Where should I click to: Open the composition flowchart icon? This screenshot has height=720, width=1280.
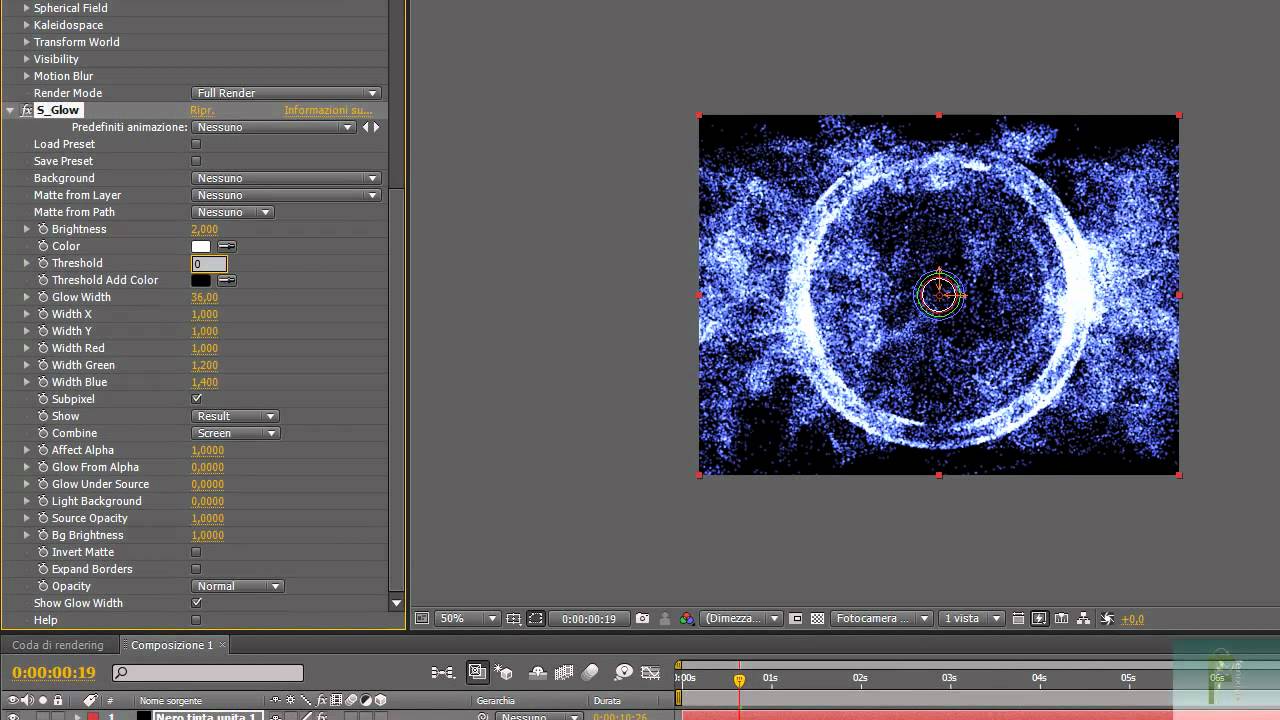(x=1084, y=619)
